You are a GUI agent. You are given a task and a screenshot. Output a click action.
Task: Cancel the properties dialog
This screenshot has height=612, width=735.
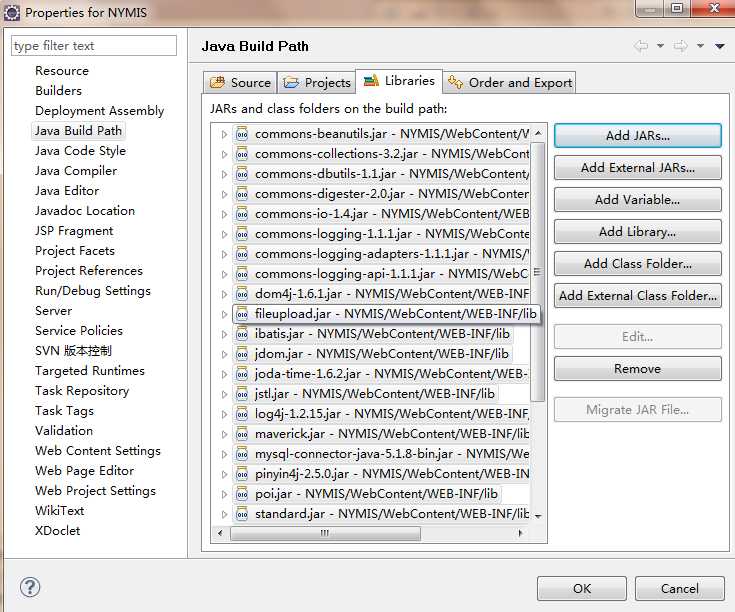[680, 589]
